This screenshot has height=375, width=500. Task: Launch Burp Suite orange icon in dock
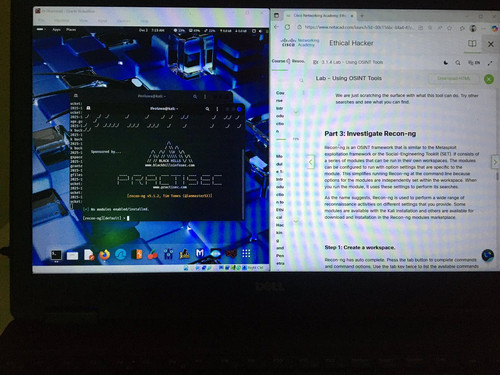click(x=137, y=255)
